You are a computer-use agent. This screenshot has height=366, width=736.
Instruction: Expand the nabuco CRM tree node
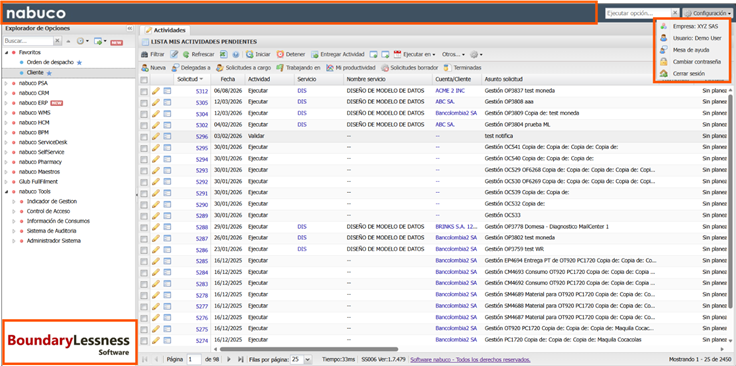coord(6,93)
